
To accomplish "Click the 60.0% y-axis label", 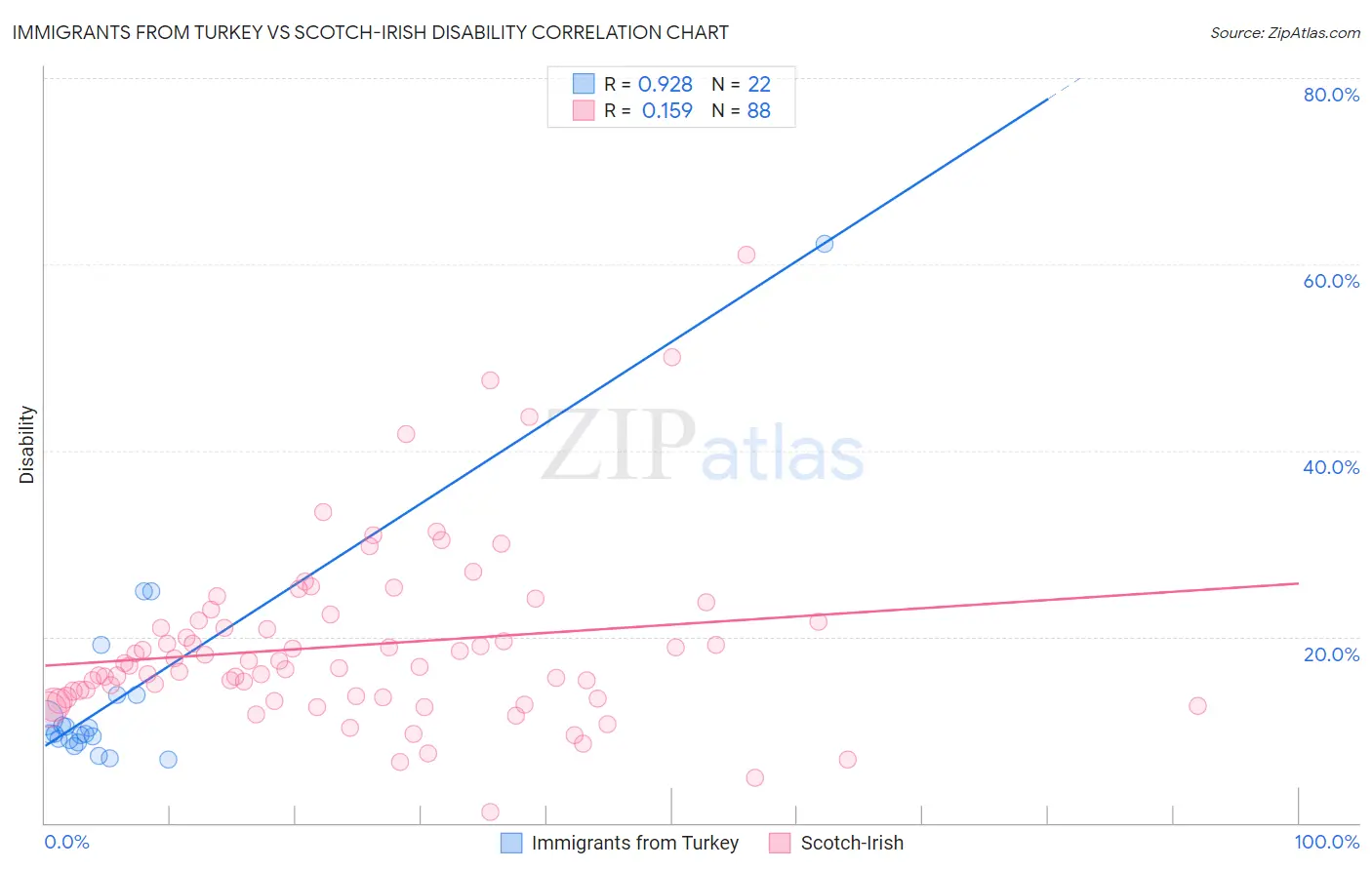I will coord(1331,281).
